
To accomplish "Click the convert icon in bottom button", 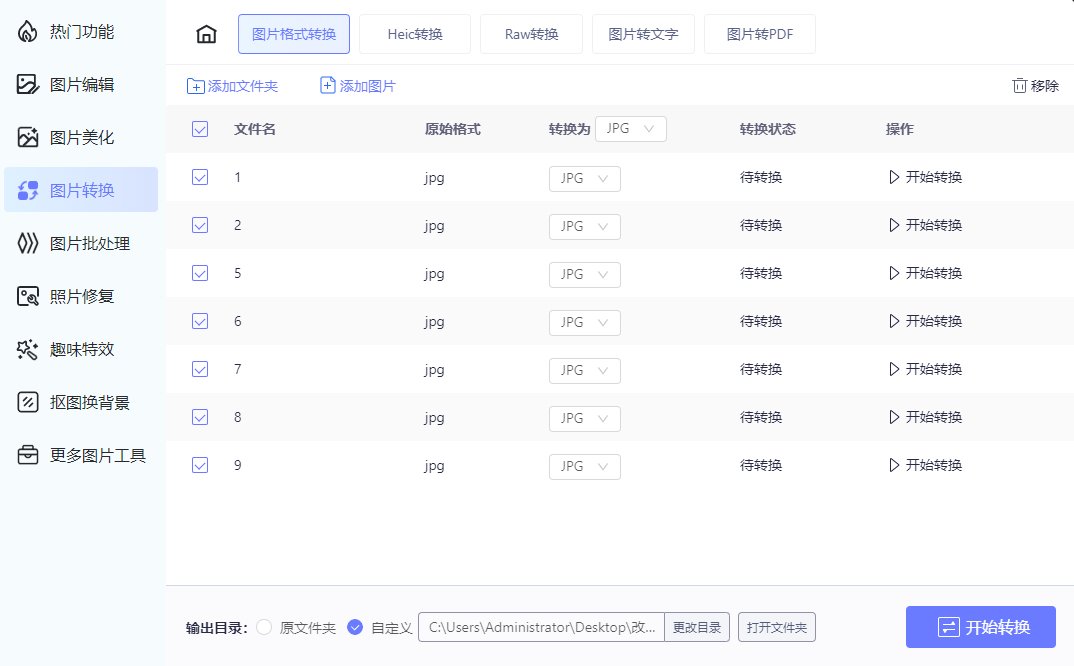I will click(x=949, y=627).
